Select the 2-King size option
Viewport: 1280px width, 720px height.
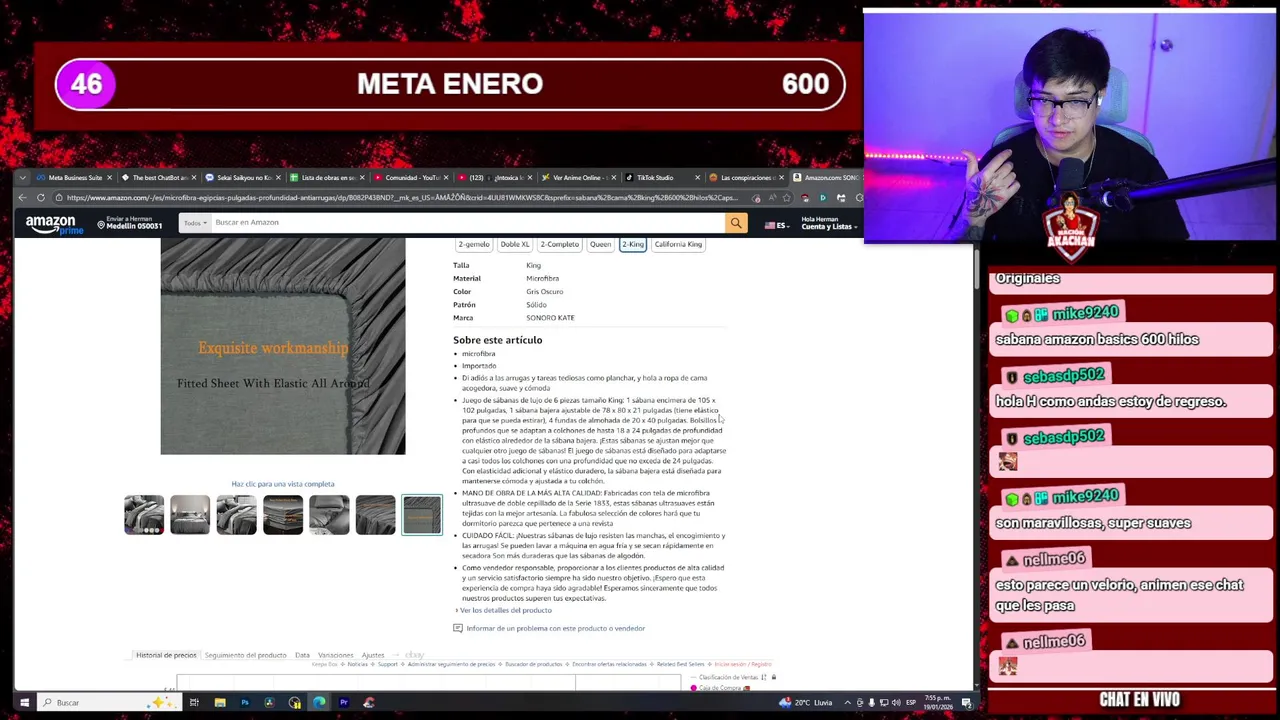pyautogui.click(x=633, y=245)
